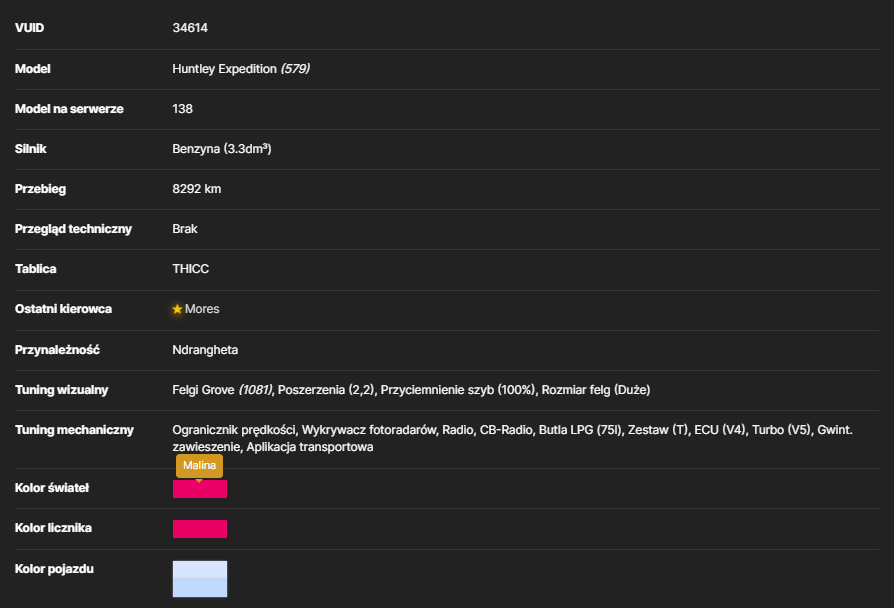This screenshot has width=894, height=608.
Task: Click the Tuning wizualny label
Action: (x=61, y=390)
